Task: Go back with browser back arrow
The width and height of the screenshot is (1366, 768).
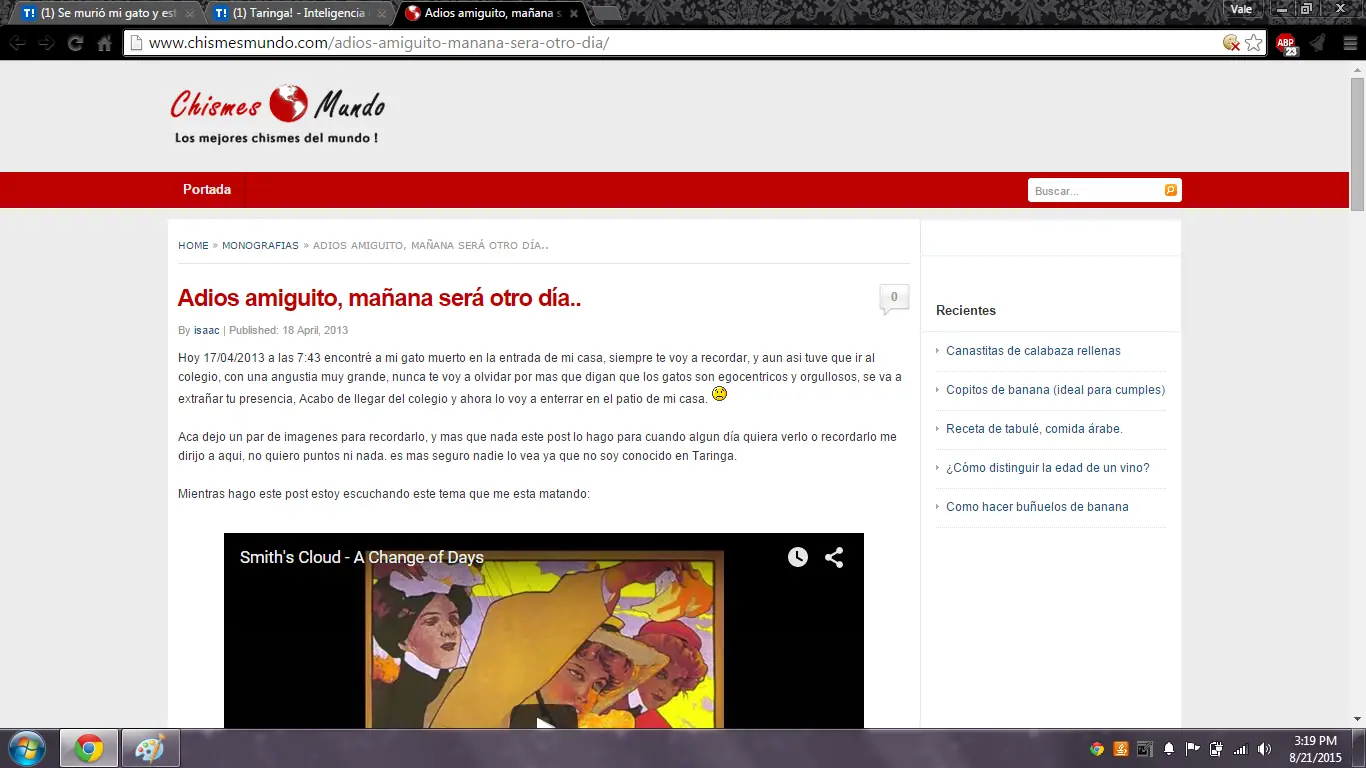Action: [18, 43]
